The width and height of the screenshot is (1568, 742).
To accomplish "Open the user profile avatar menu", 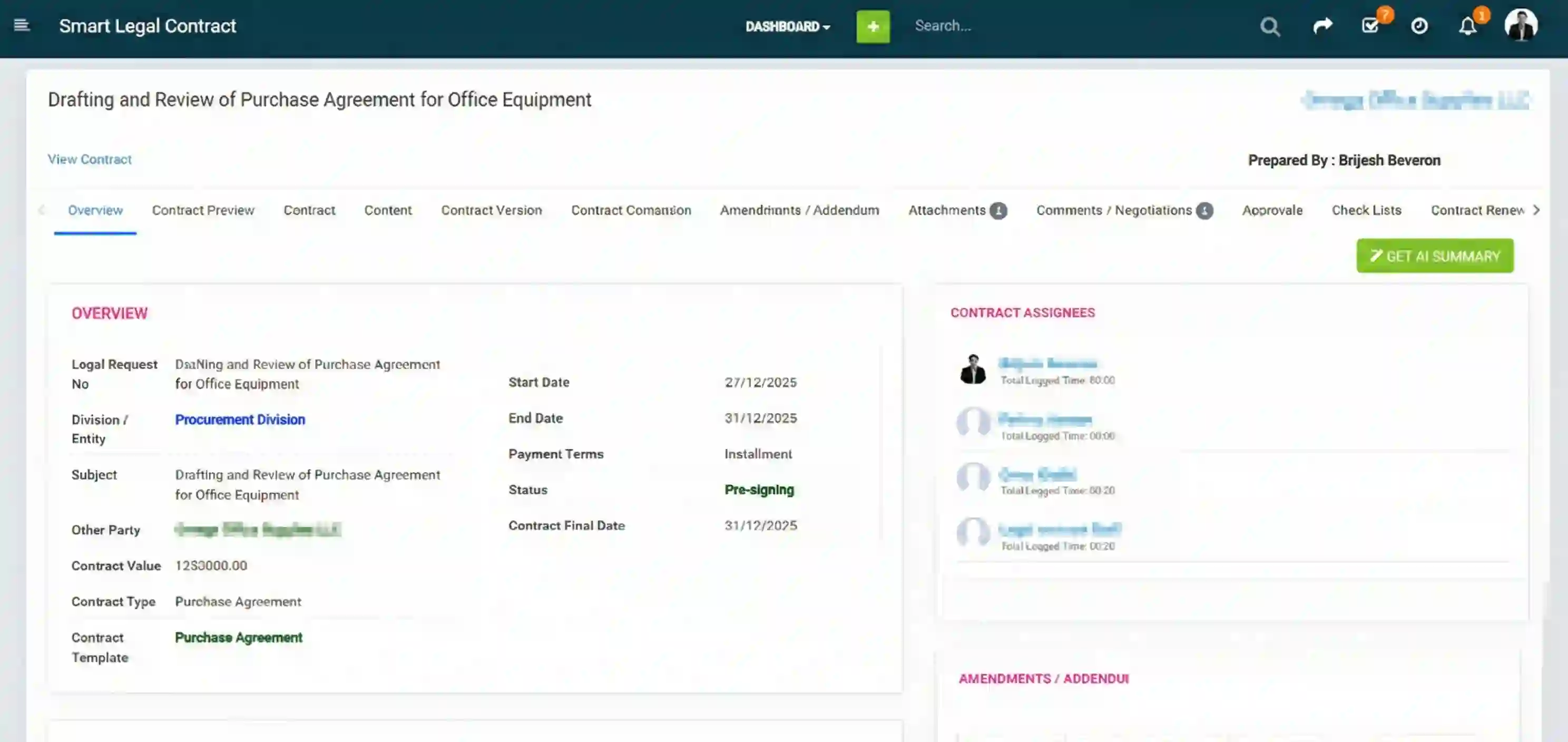I will point(1521,25).
